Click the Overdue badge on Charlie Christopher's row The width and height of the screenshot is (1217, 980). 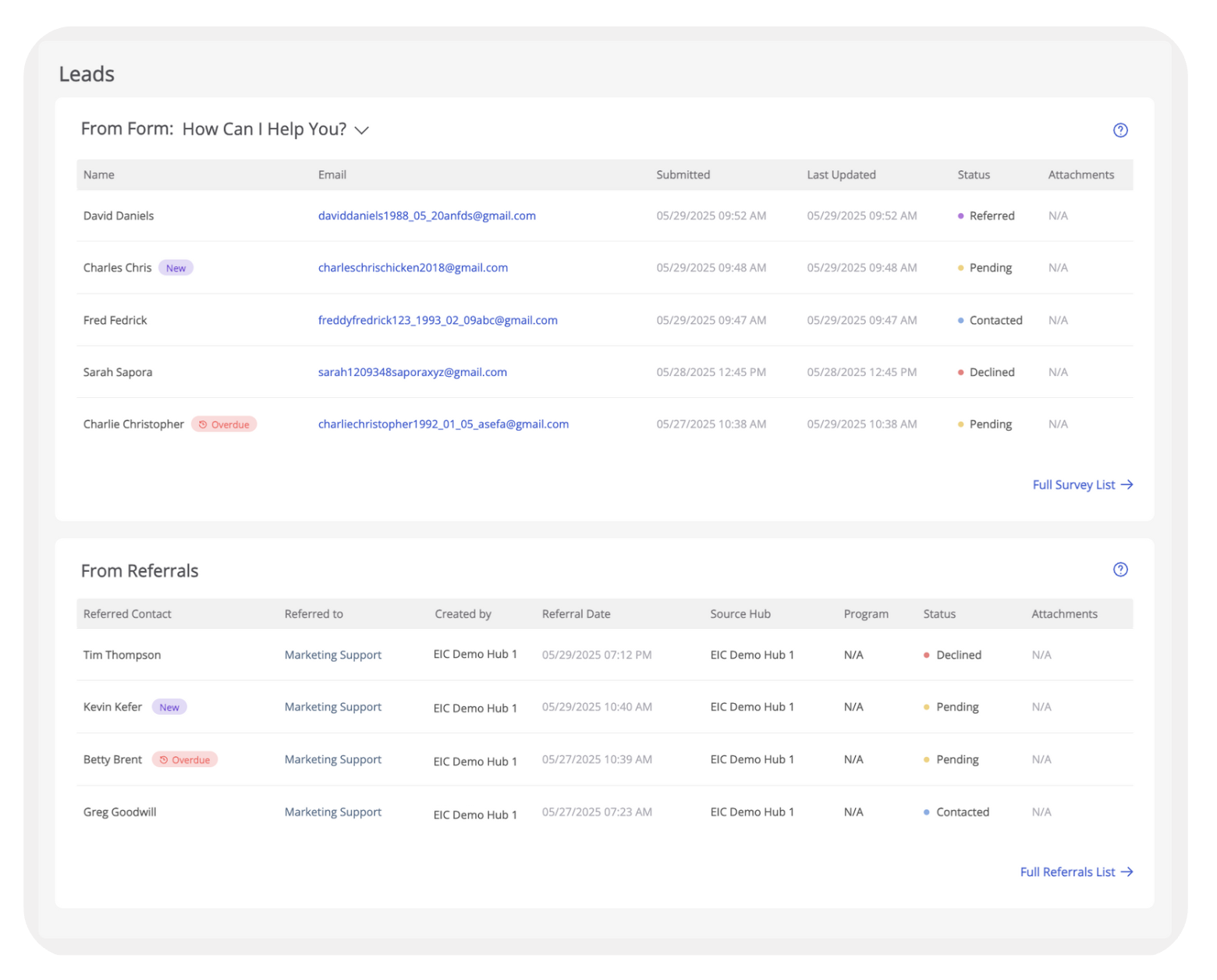pos(225,424)
